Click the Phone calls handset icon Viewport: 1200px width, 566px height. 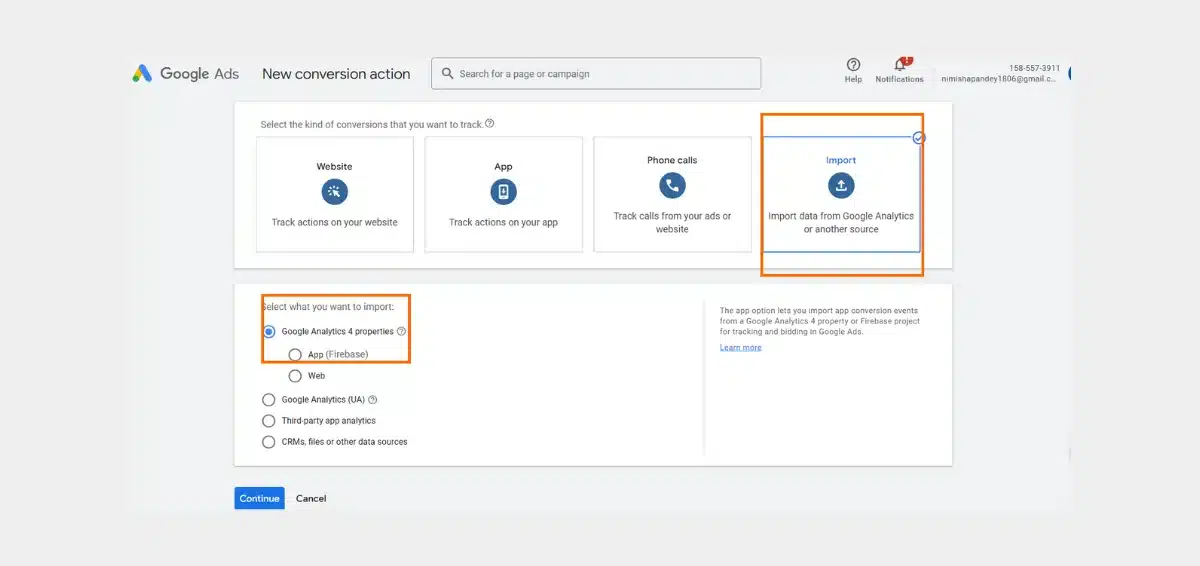click(672, 185)
